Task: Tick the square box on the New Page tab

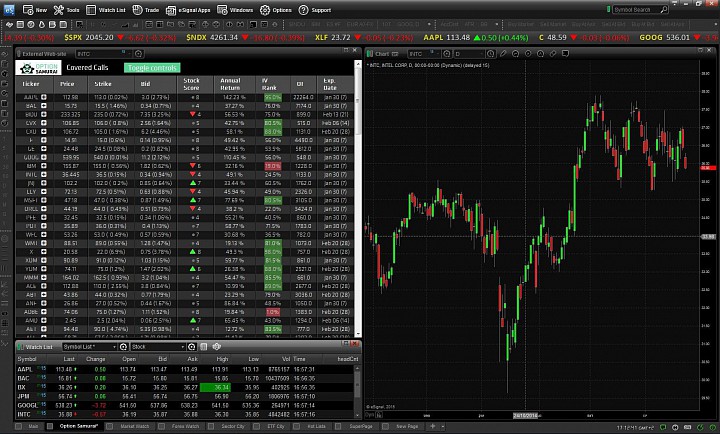Action: click(386, 426)
